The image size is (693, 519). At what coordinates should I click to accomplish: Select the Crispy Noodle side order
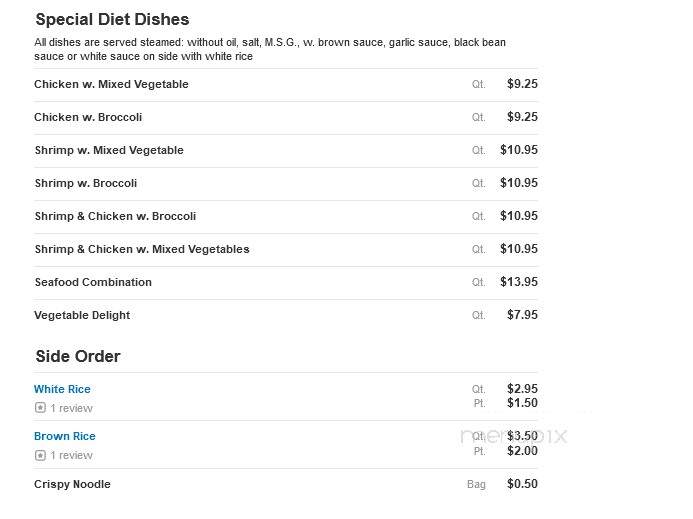pos(72,484)
